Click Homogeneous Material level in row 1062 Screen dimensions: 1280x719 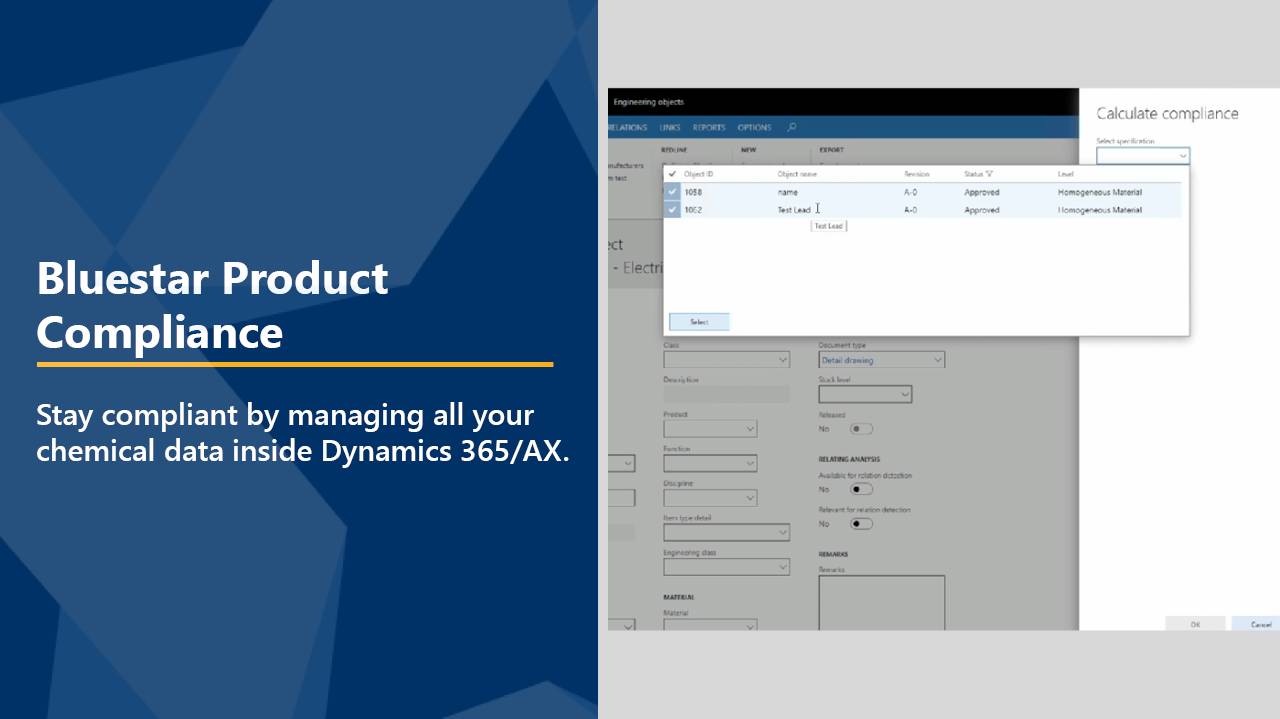click(1100, 210)
